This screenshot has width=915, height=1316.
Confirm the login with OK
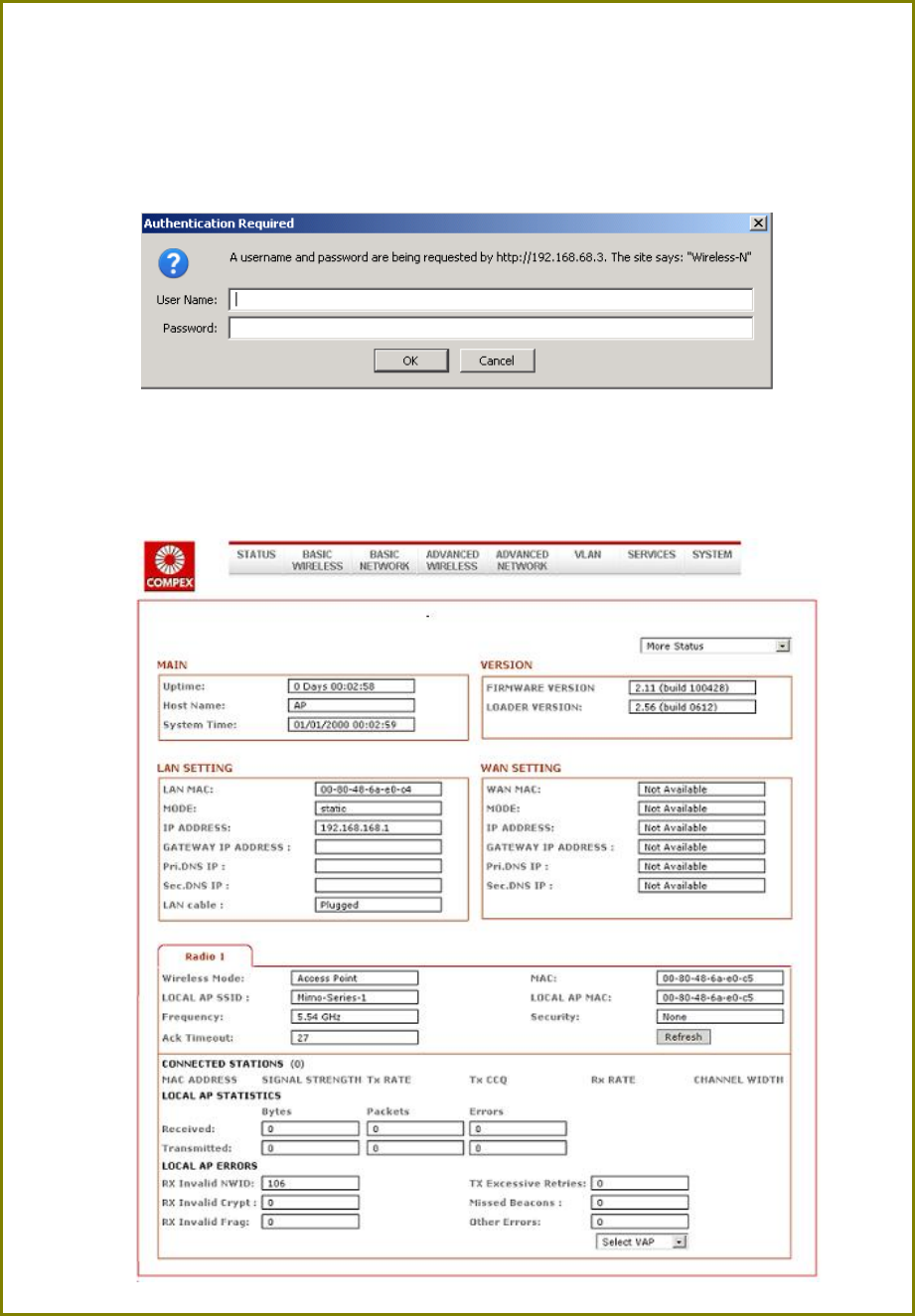coord(410,361)
